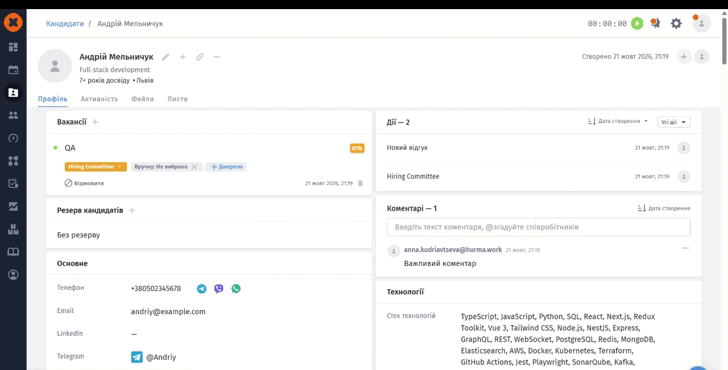This screenshot has width=728, height=370.
Task: Open more options dots next to name
Action: pos(217,57)
